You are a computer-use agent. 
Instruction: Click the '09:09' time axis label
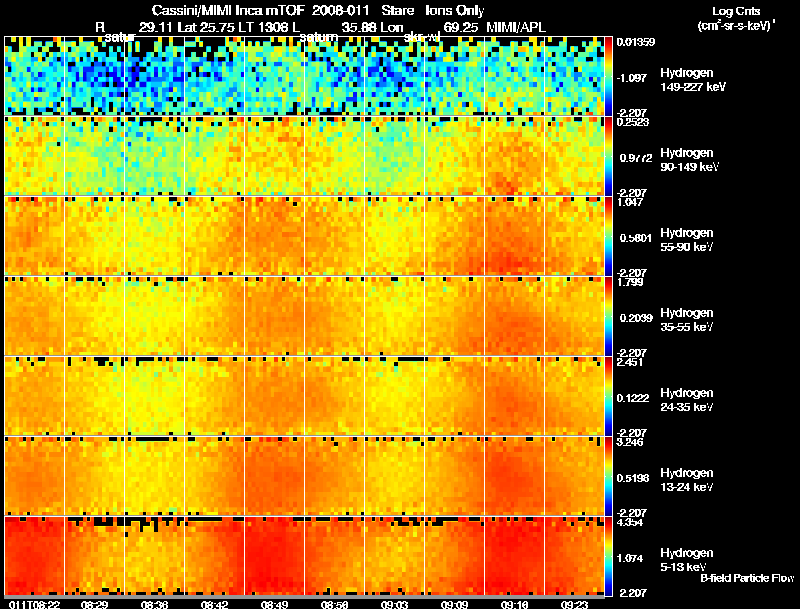pyautogui.click(x=454, y=604)
